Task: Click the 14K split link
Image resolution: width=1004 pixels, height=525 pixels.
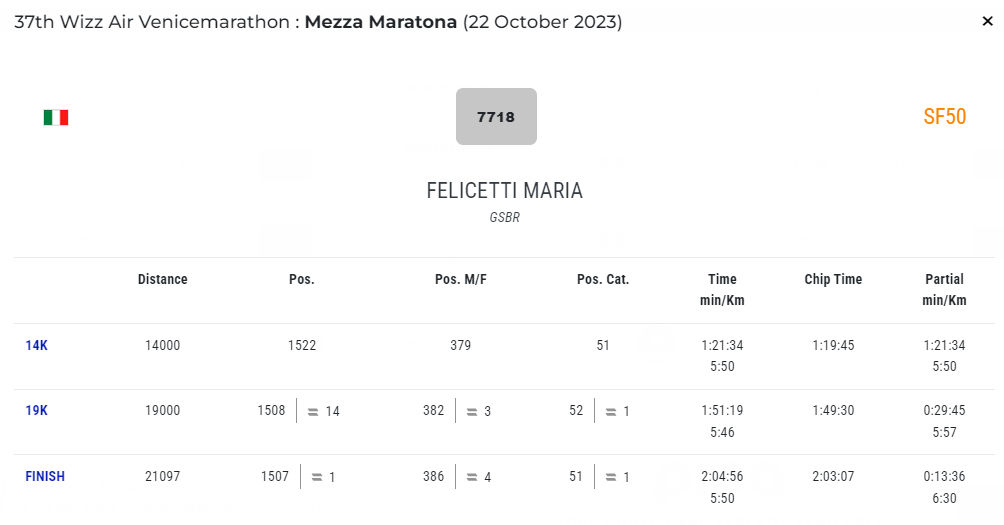Action: pos(36,346)
